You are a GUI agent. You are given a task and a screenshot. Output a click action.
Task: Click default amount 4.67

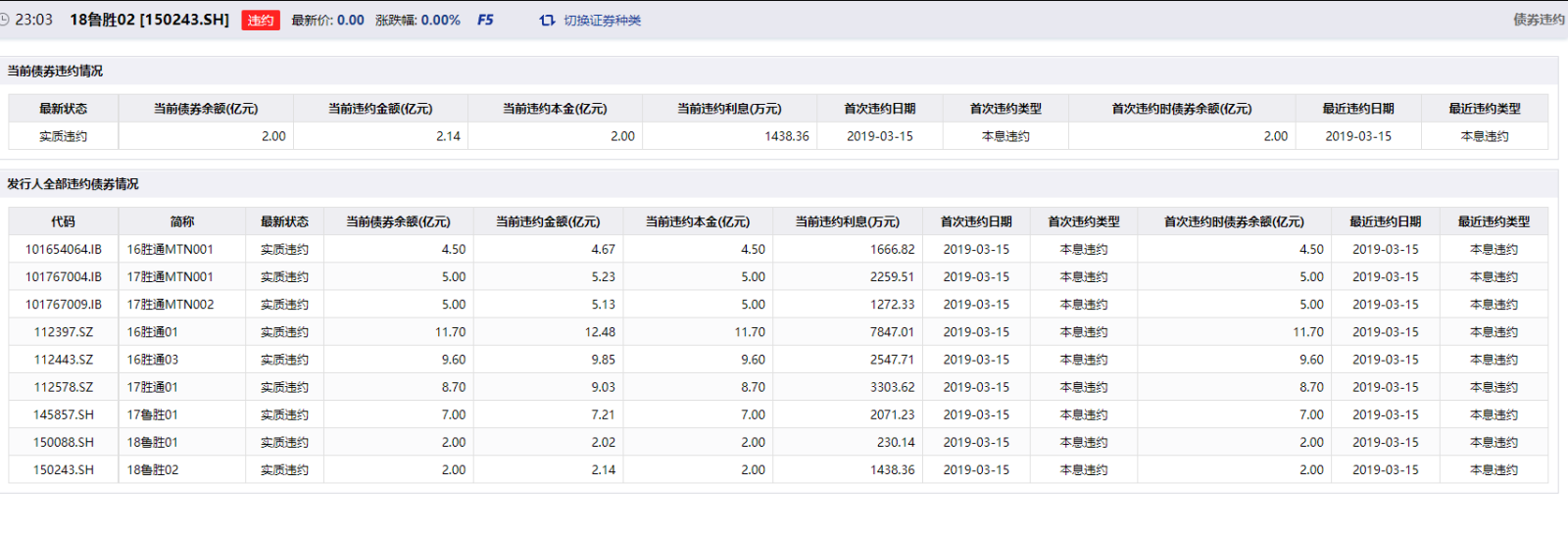pos(604,249)
